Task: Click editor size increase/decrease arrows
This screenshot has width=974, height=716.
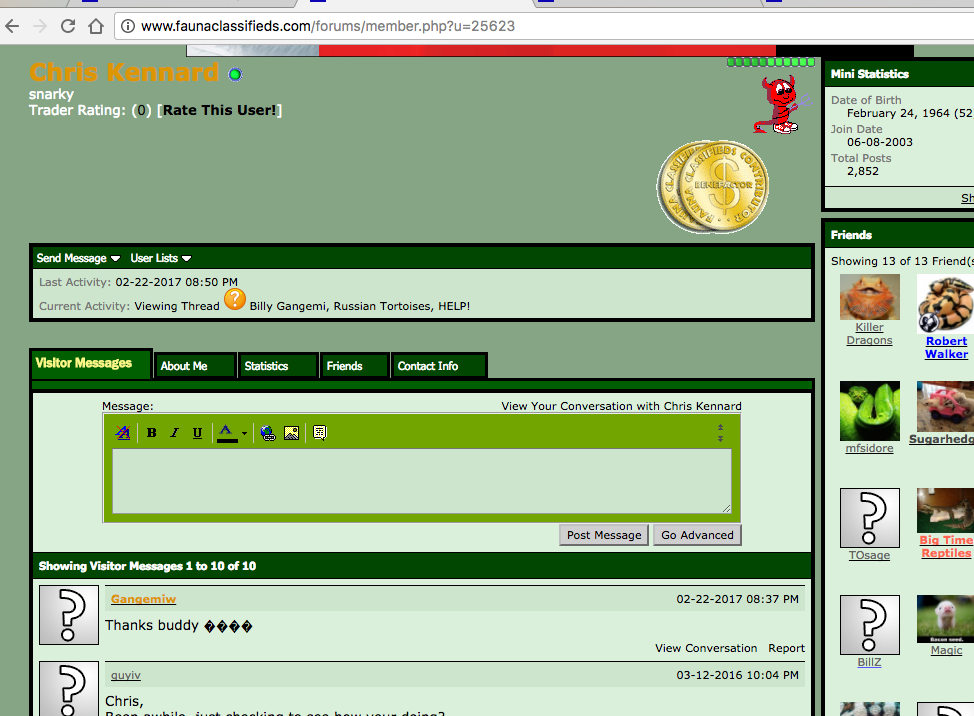Action: (721, 433)
